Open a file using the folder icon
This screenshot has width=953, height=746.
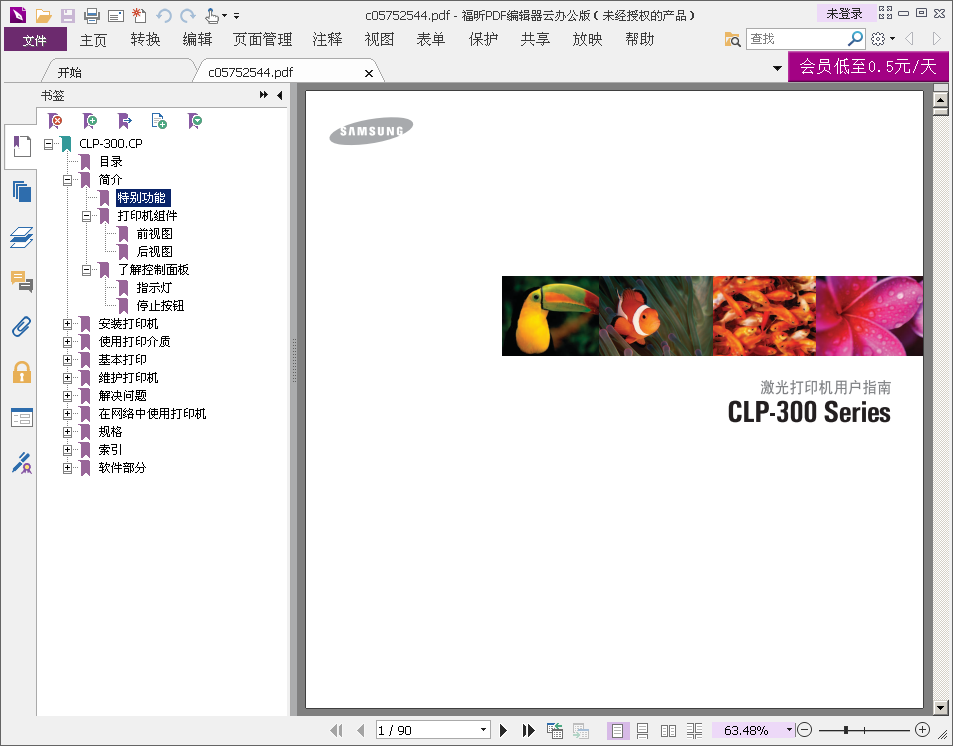(43, 16)
